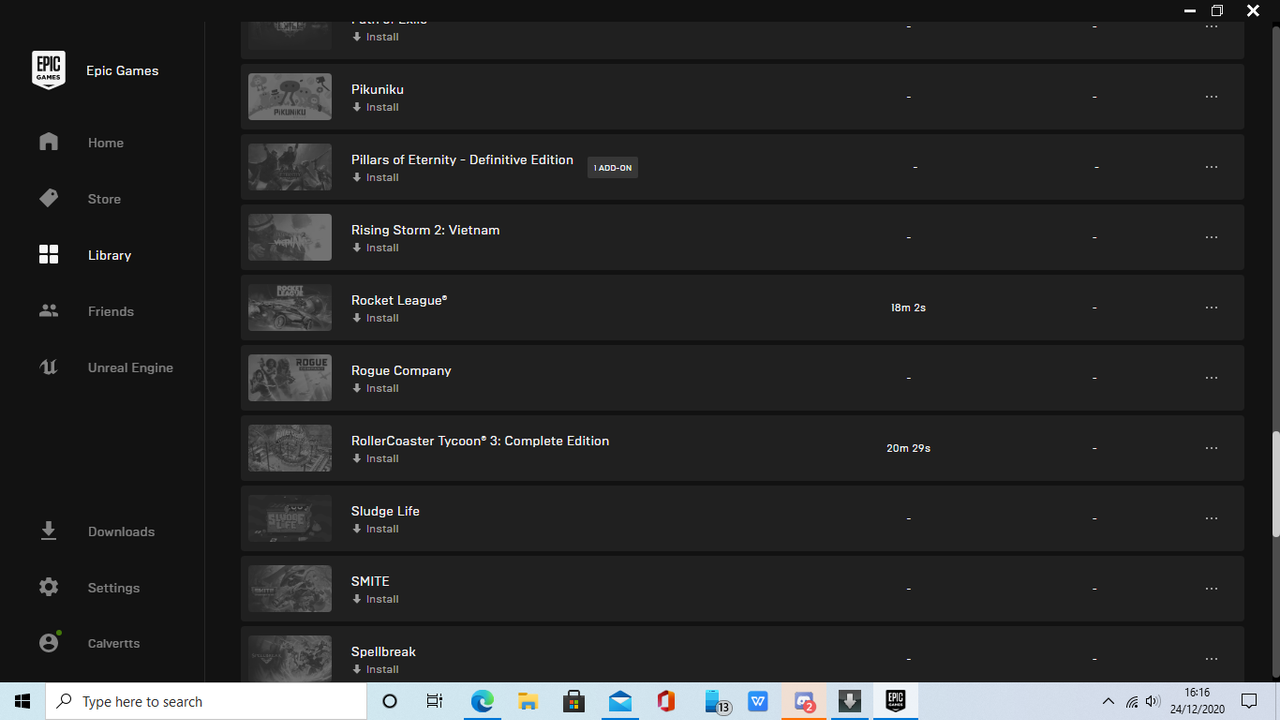Screen dimensions: 1280x720
Task: Open Cortana circle icon on taskbar
Action: click(x=390, y=701)
